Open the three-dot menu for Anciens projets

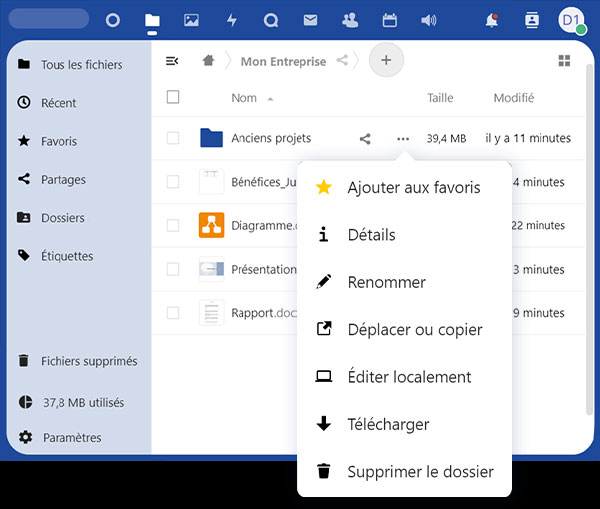click(403, 139)
